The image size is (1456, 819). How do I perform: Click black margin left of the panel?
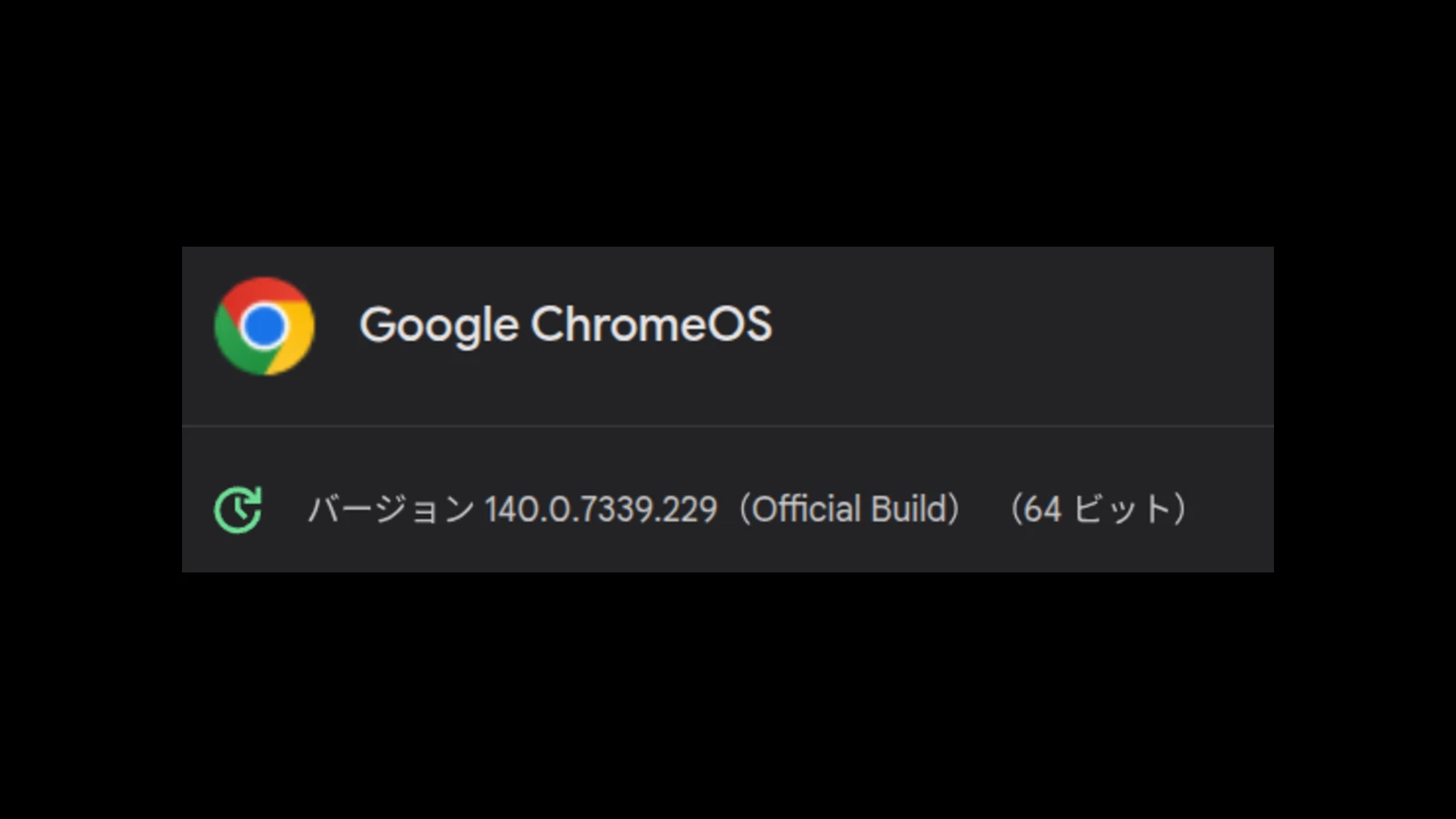pos(91,409)
